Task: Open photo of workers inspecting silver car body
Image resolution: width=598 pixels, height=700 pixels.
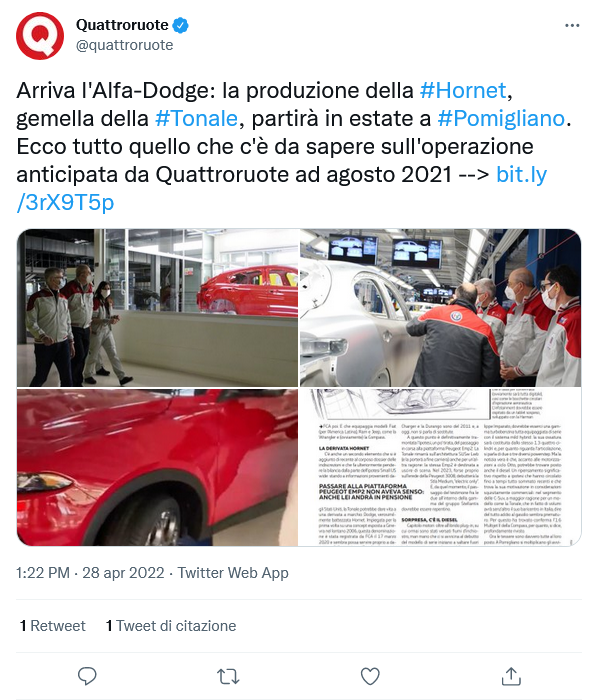Action: coord(440,308)
